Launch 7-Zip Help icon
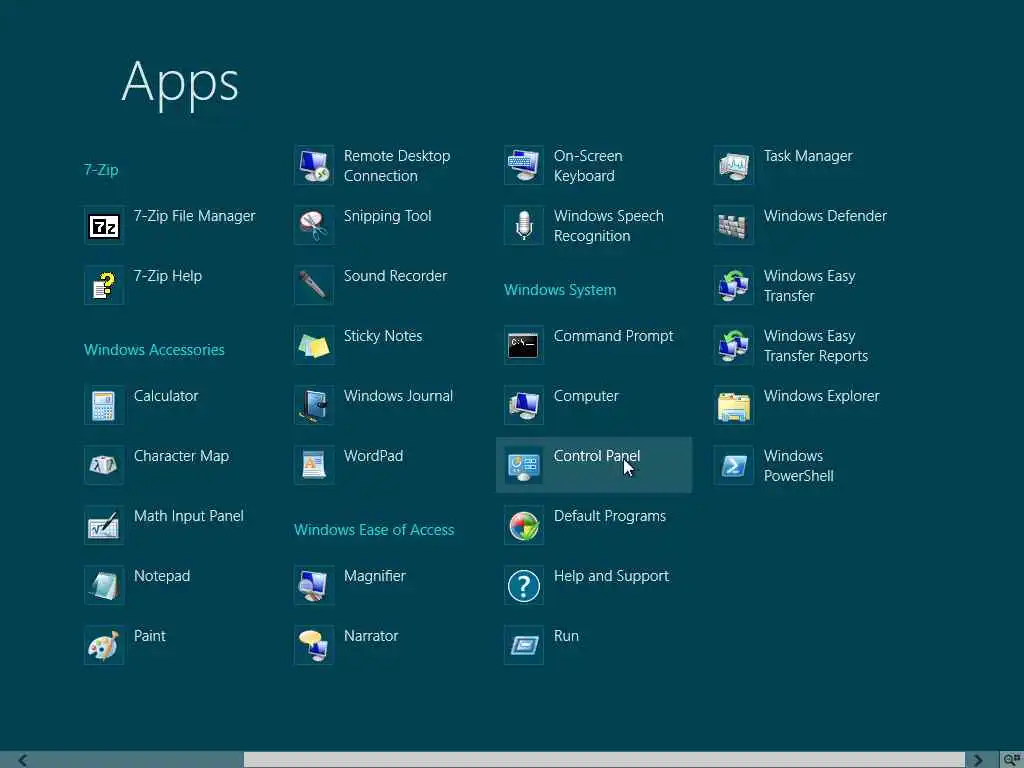 click(x=104, y=286)
